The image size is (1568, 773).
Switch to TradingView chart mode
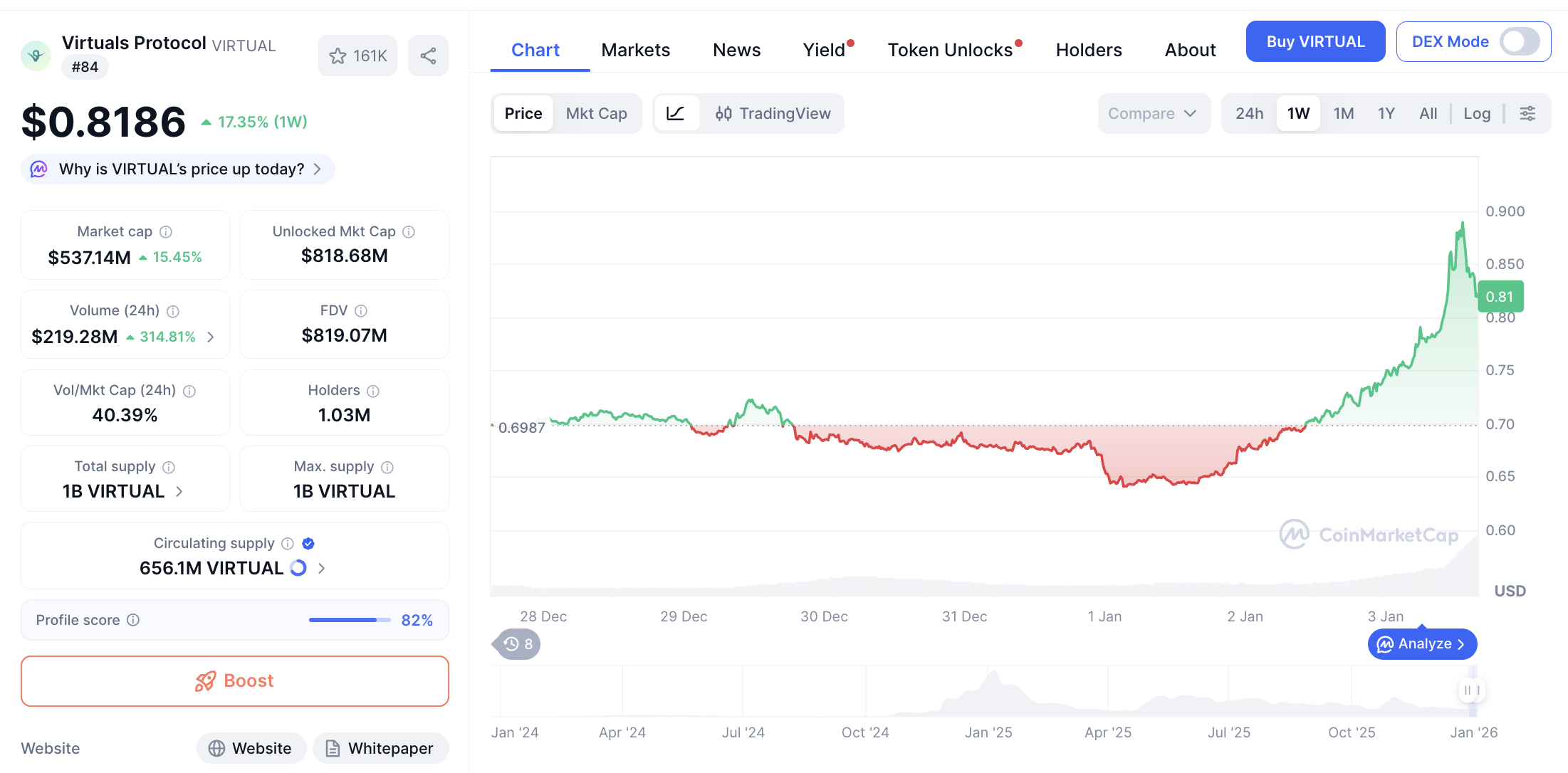pyautogui.click(x=773, y=114)
